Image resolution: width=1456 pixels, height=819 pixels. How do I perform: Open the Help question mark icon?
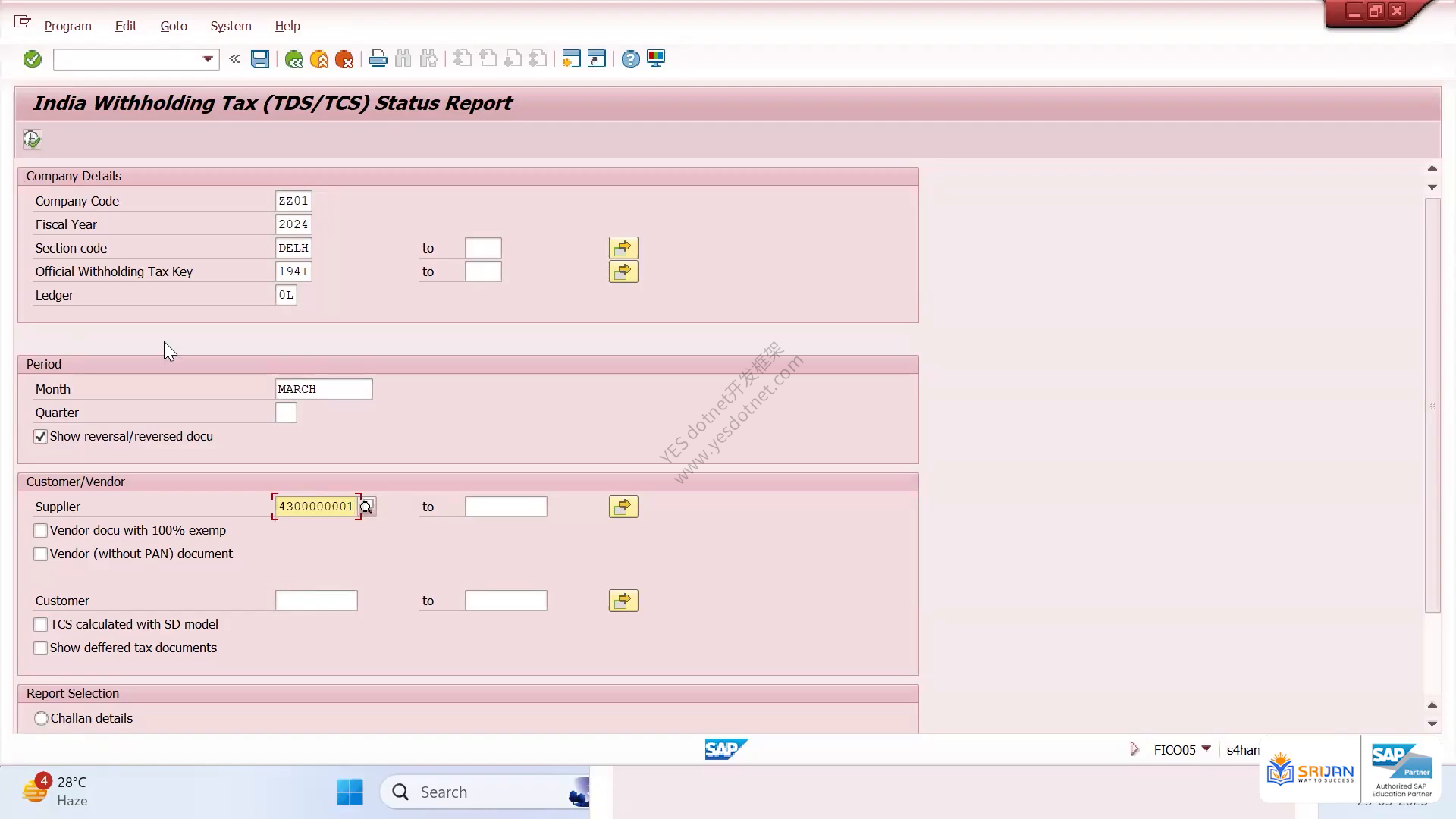pos(630,59)
